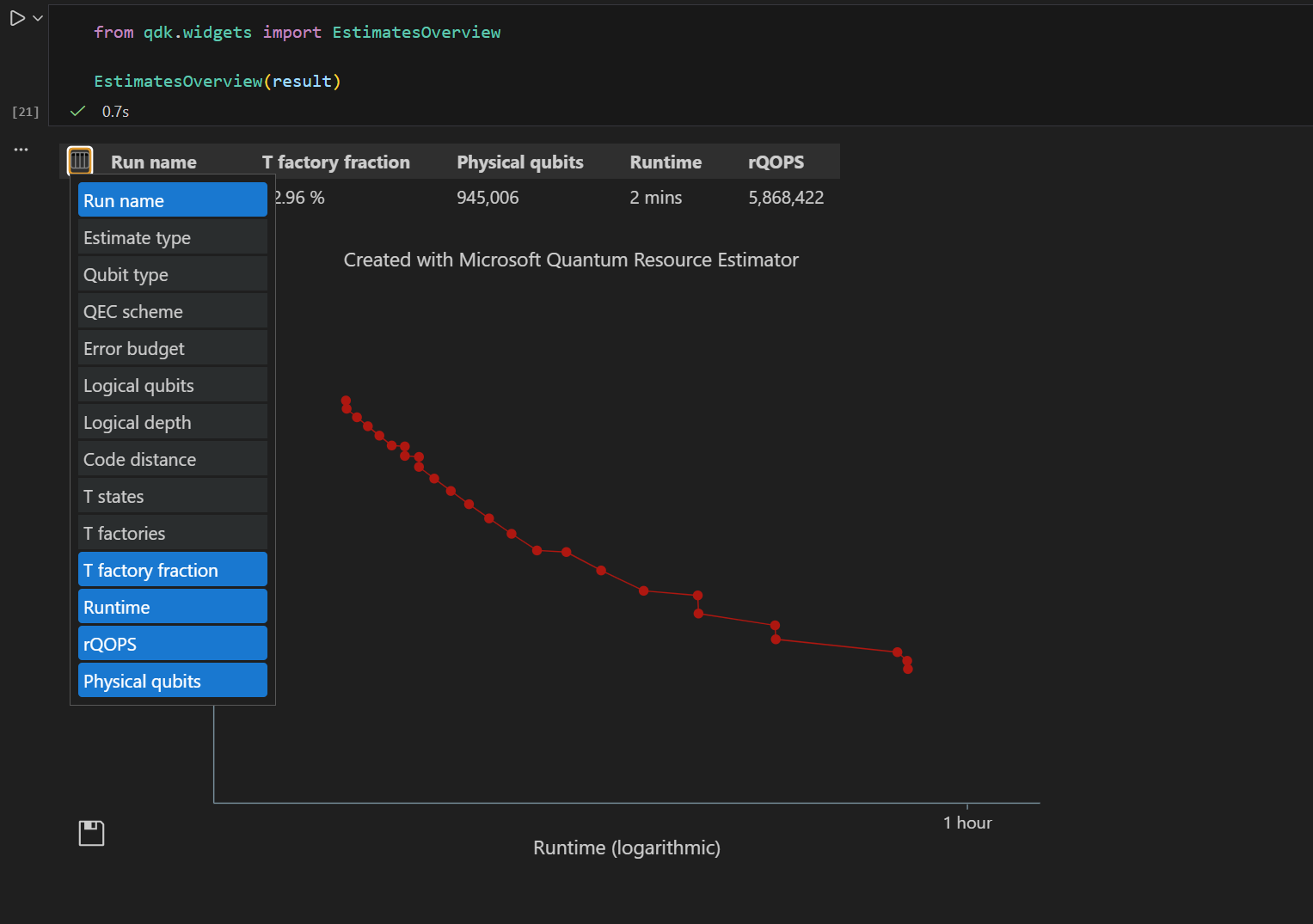Select QEC scheme from the column list
The height and width of the screenshot is (924, 1313).
coord(171,311)
